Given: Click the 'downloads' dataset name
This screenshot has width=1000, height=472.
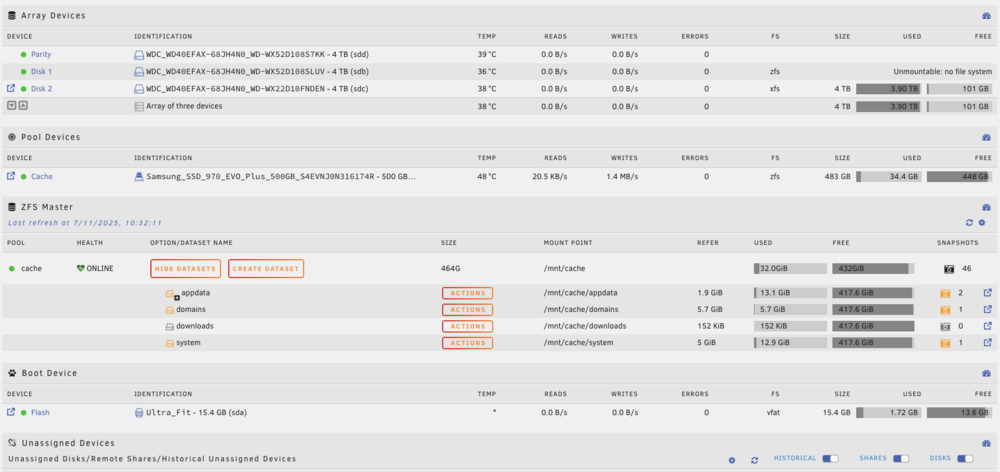Looking at the screenshot, I should click(x=195, y=326).
